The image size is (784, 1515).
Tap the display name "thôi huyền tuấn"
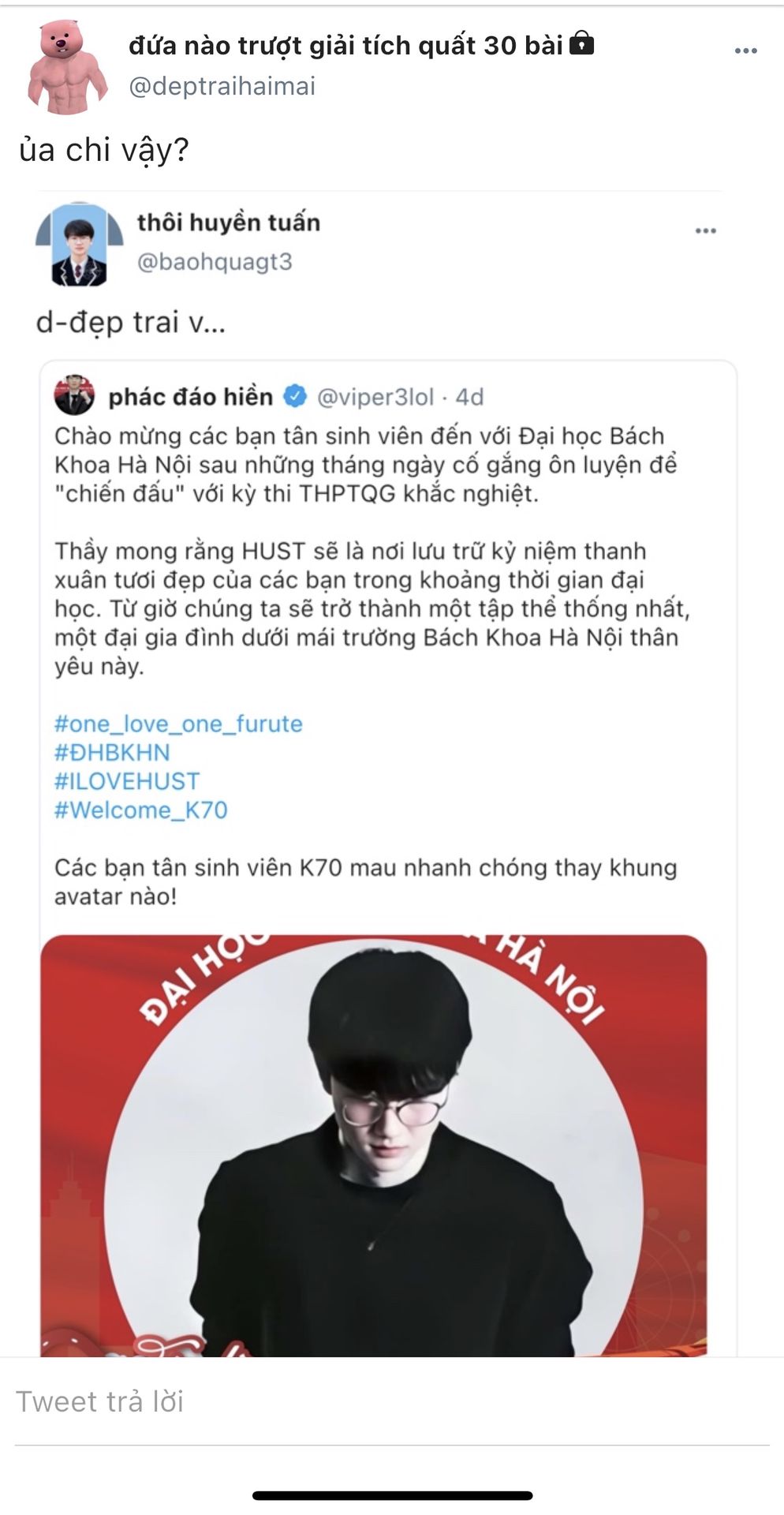coord(229,223)
